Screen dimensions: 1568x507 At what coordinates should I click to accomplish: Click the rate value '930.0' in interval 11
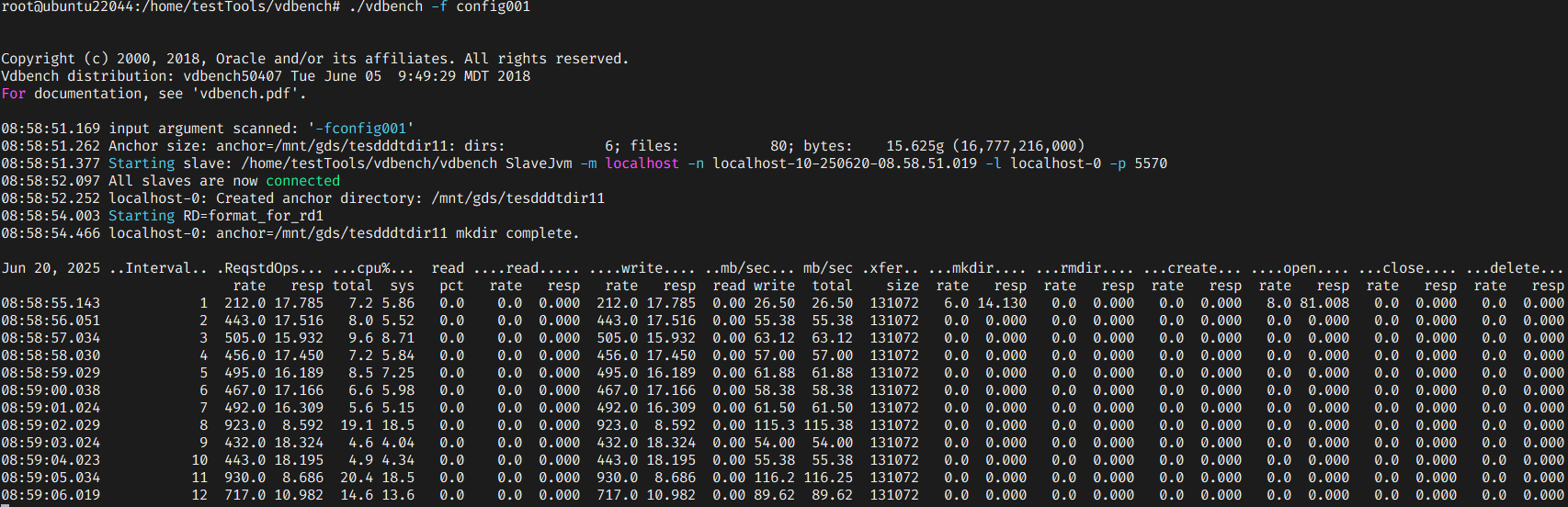[x=244, y=478]
